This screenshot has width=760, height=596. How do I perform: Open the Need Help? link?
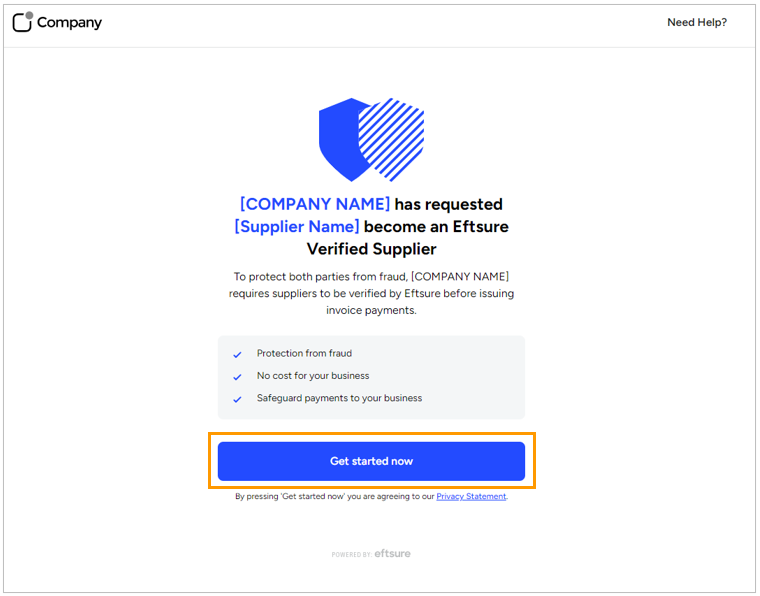tap(697, 22)
